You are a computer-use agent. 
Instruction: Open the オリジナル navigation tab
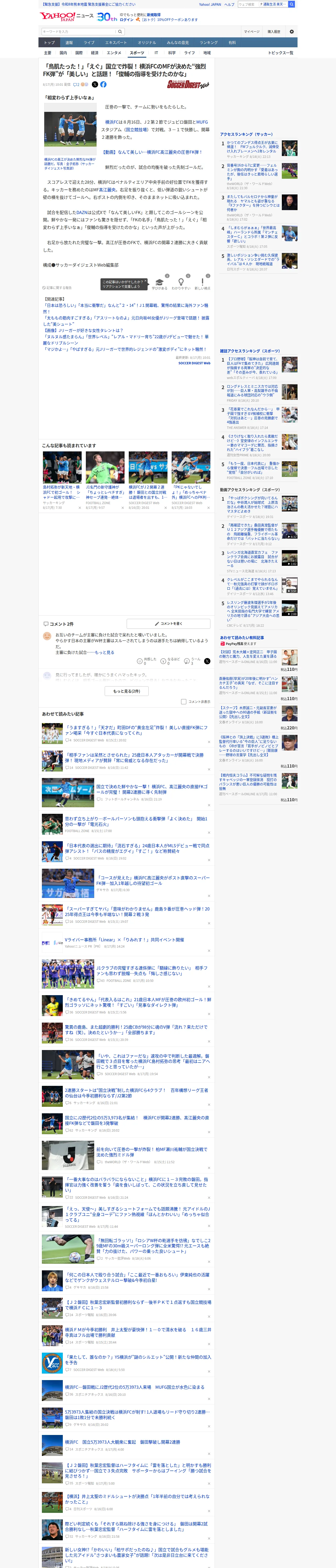click(147, 43)
